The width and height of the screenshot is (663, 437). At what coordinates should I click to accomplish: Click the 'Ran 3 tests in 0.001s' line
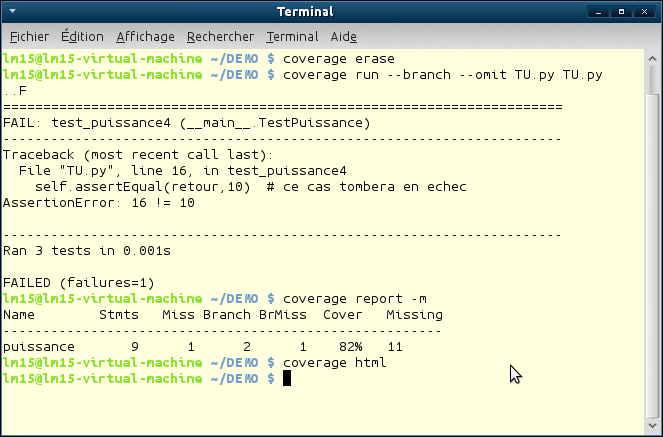[86, 251]
